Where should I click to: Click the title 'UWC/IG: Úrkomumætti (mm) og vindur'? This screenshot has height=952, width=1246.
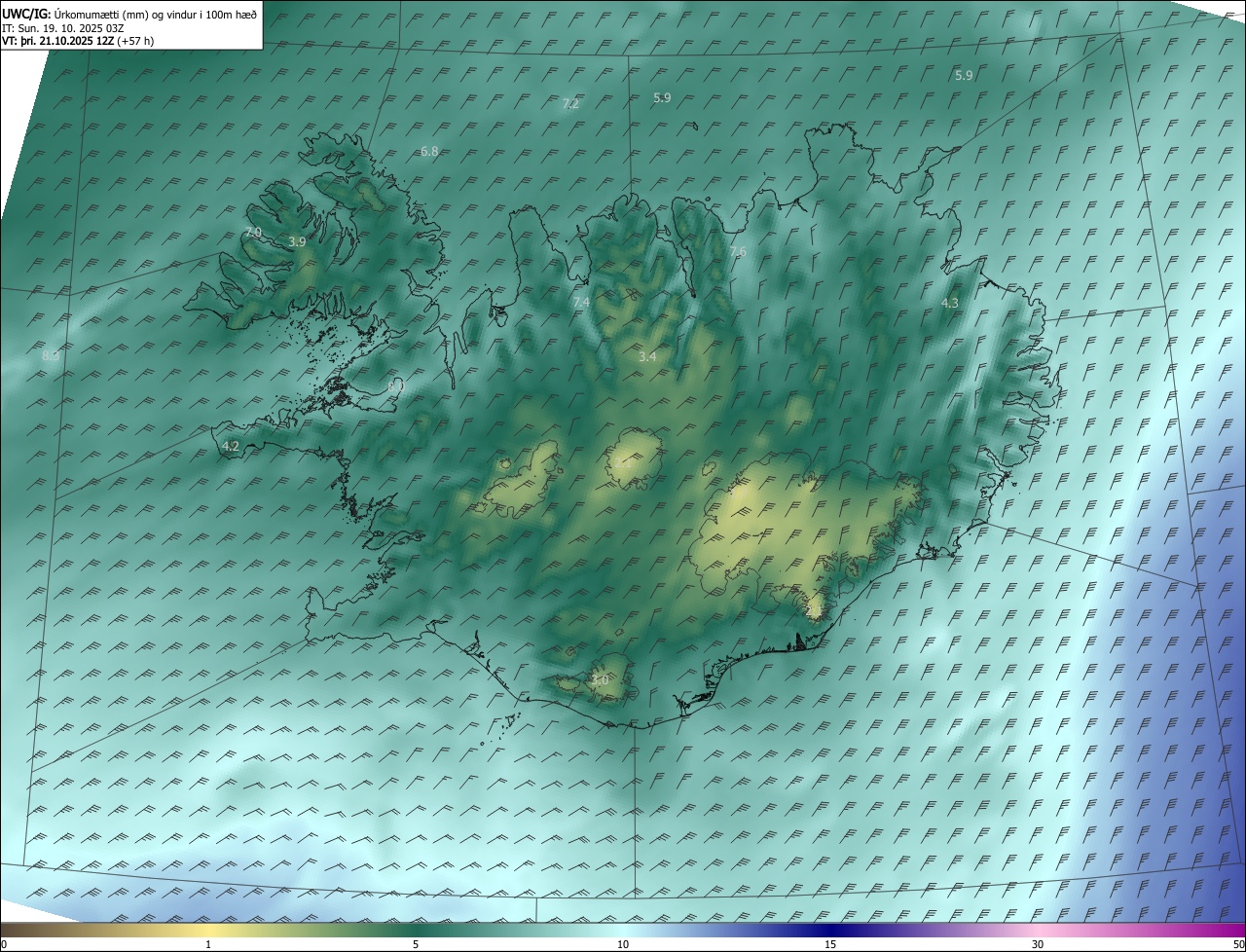coord(129,14)
